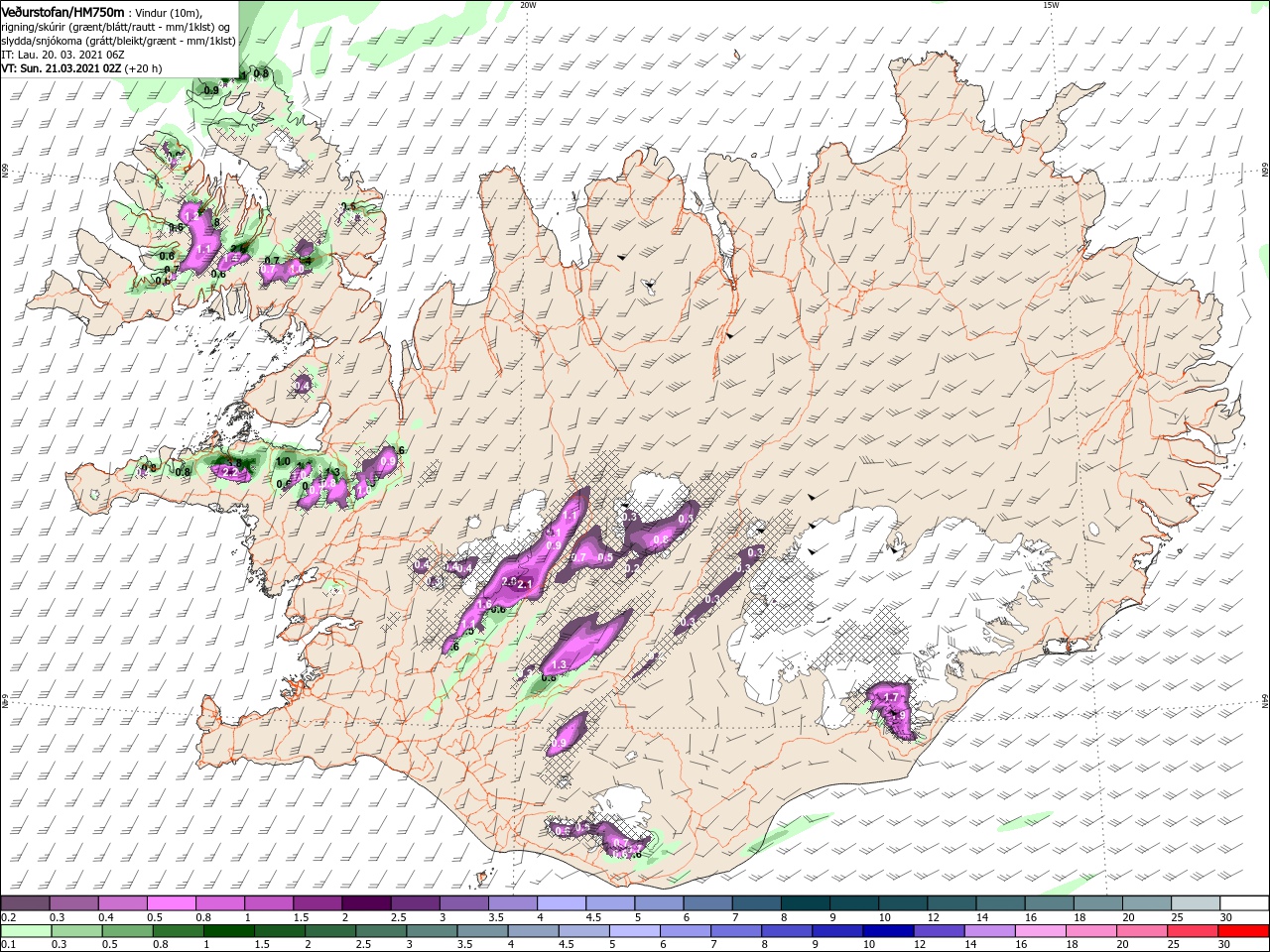The height and width of the screenshot is (952, 1270).
Task: Click the '20W' longitude label
Action: 528,5
